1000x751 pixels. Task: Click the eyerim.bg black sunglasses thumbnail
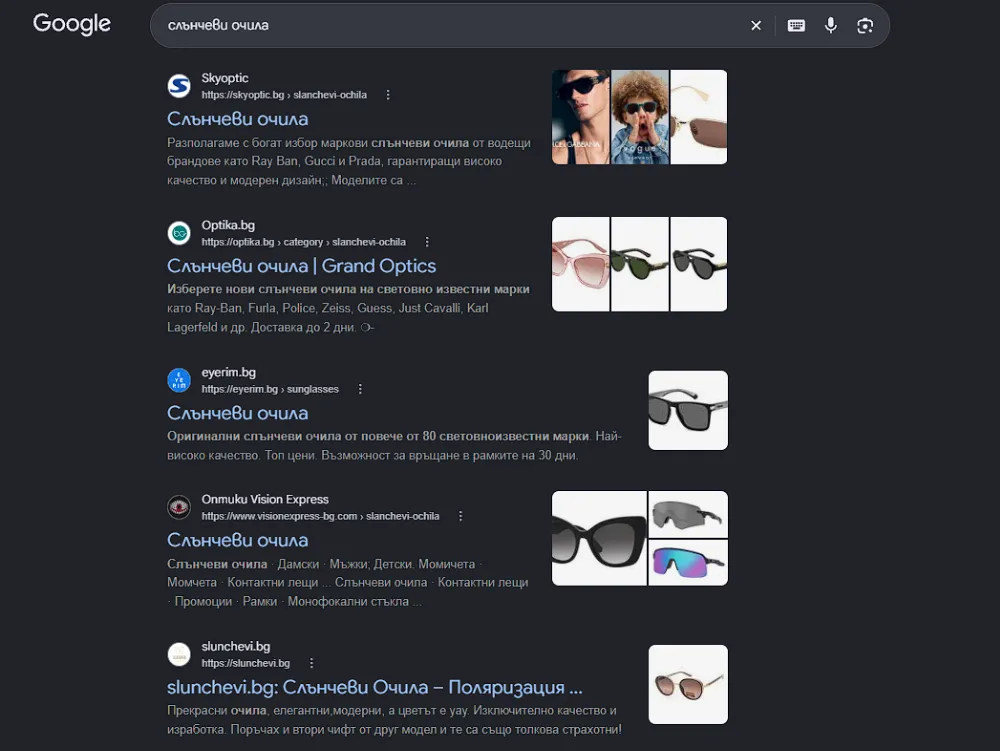pyautogui.click(x=688, y=411)
